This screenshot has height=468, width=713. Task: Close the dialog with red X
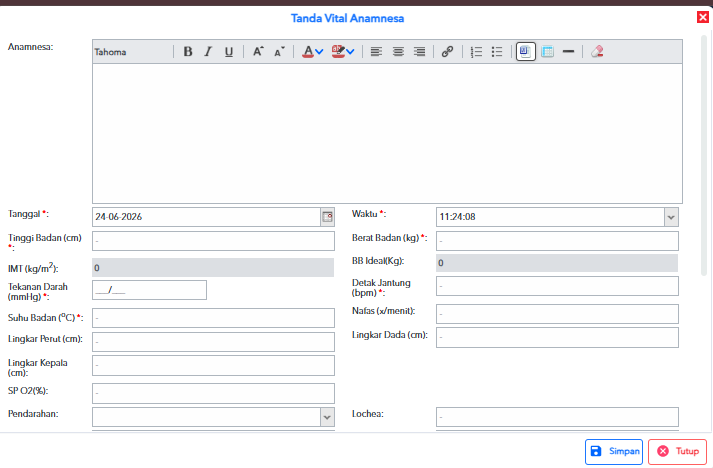(703, 17)
